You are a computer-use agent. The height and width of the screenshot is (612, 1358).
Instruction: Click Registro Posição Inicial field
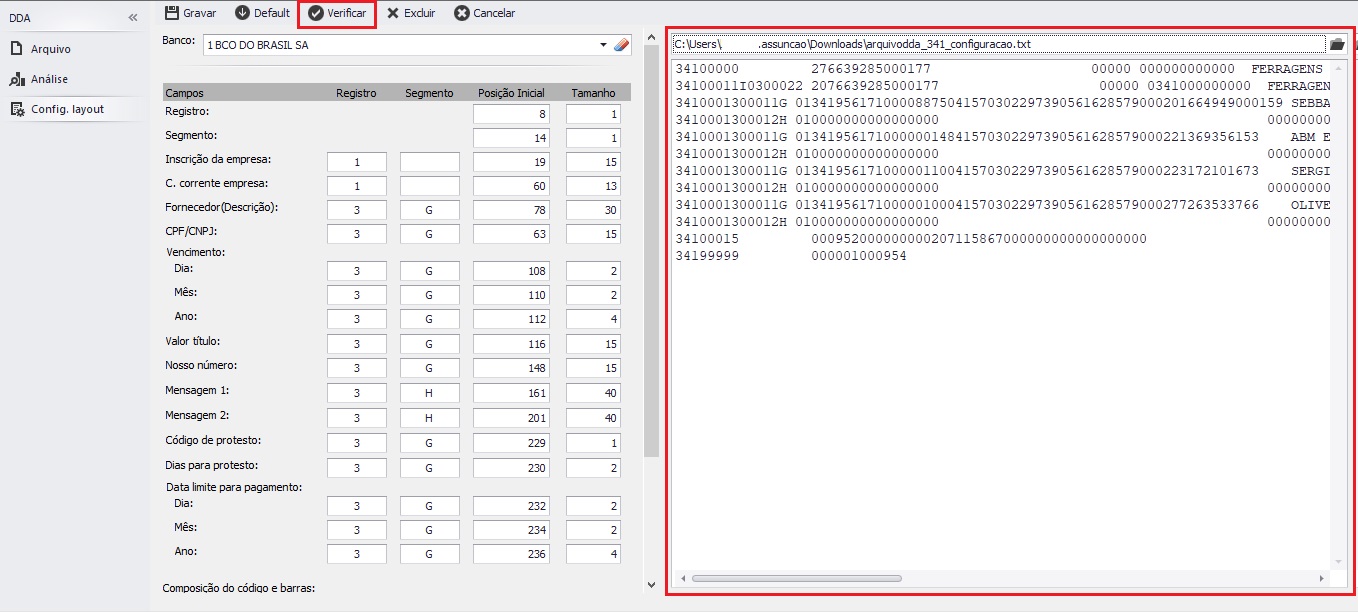click(511, 115)
